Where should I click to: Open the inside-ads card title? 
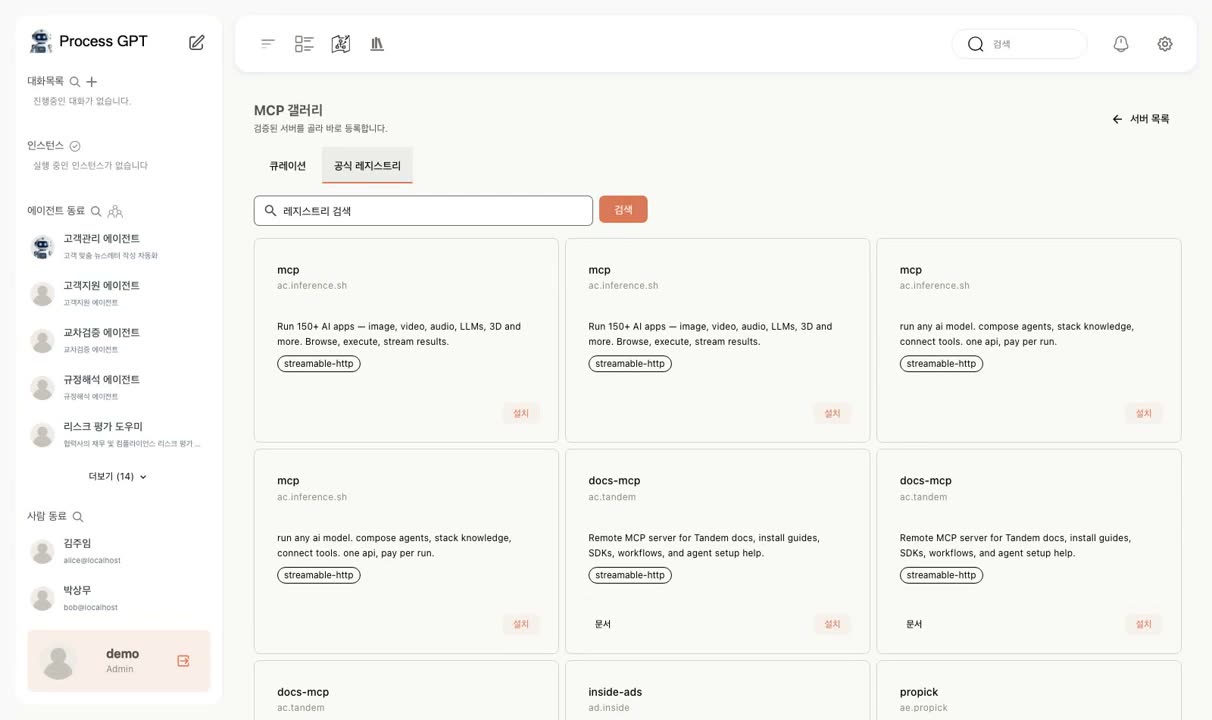pyautogui.click(x=615, y=692)
